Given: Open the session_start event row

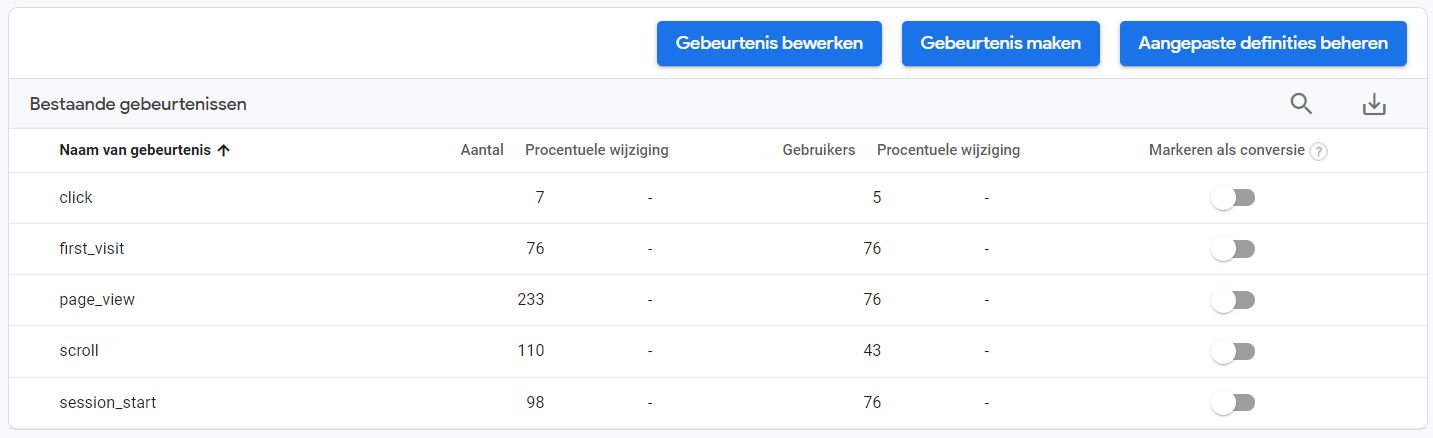Looking at the screenshot, I should 108,403.
